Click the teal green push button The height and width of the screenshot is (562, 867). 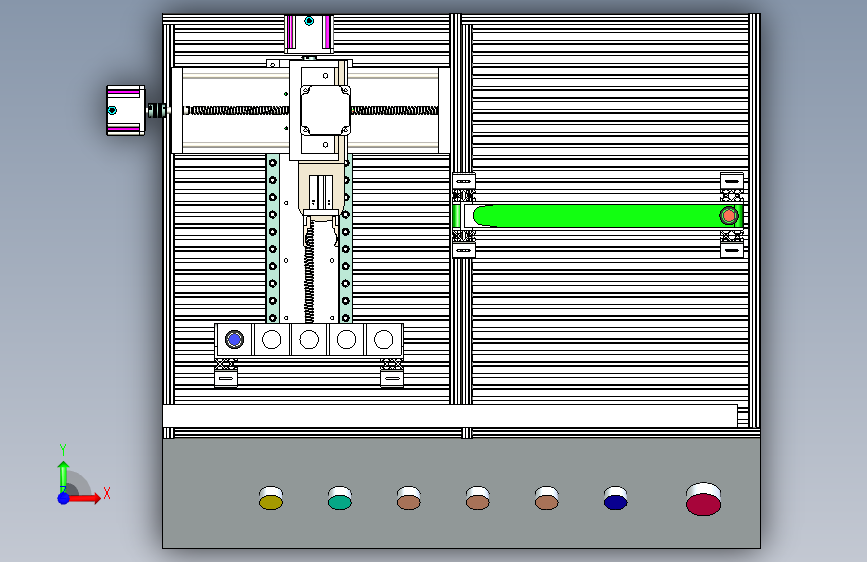(x=340, y=498)
